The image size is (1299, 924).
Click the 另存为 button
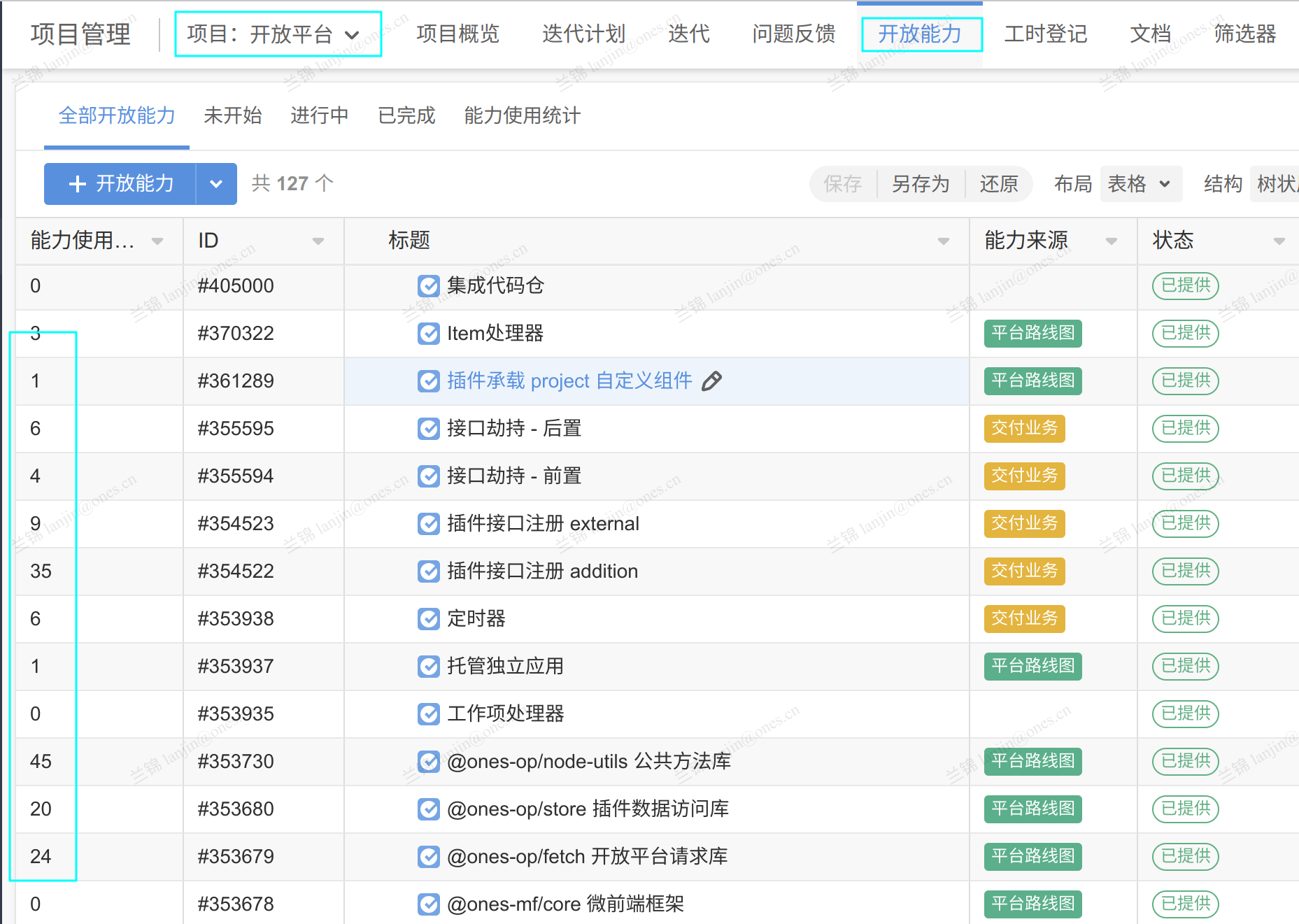[921, 184]
